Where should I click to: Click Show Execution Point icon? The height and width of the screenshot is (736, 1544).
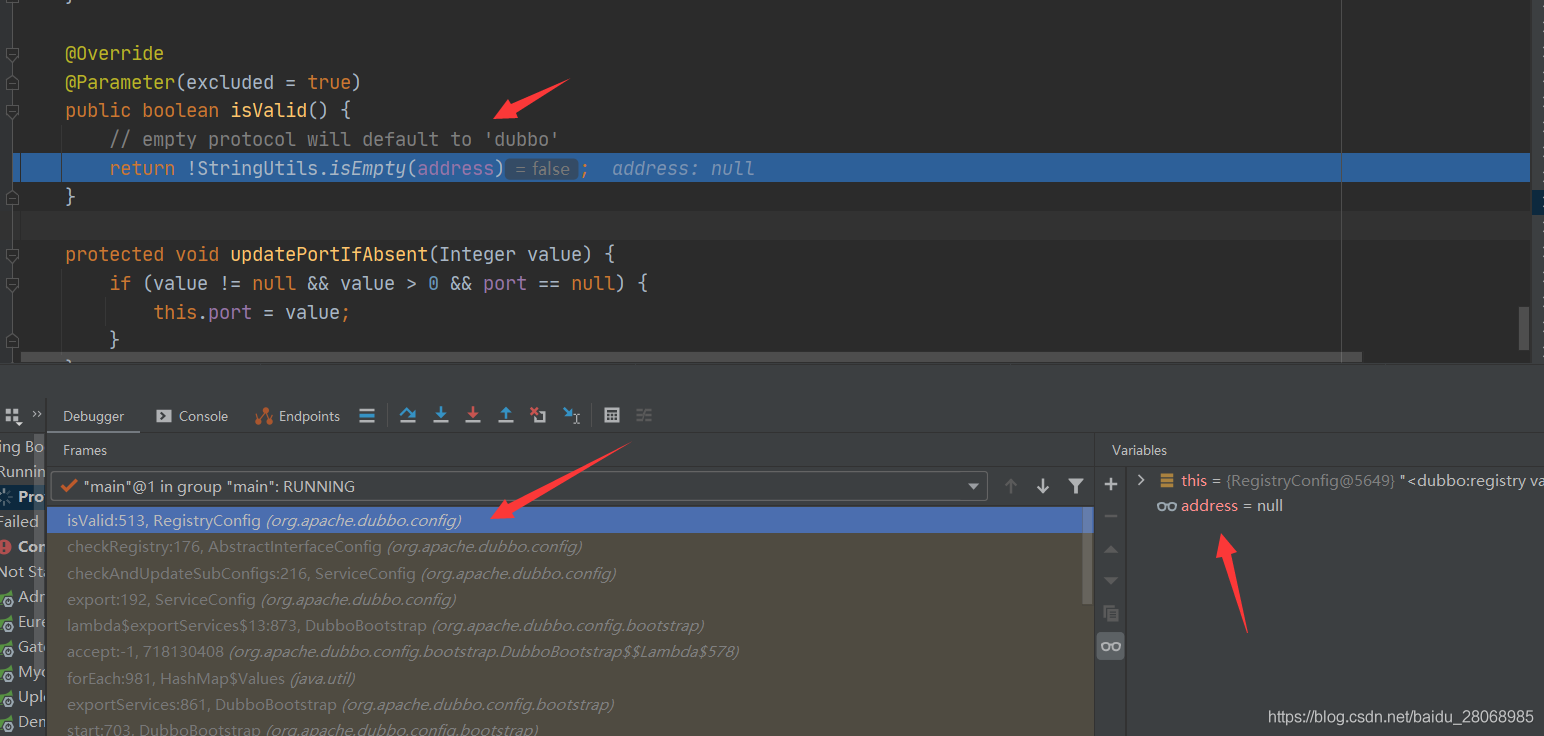click(x=367, y=415)
